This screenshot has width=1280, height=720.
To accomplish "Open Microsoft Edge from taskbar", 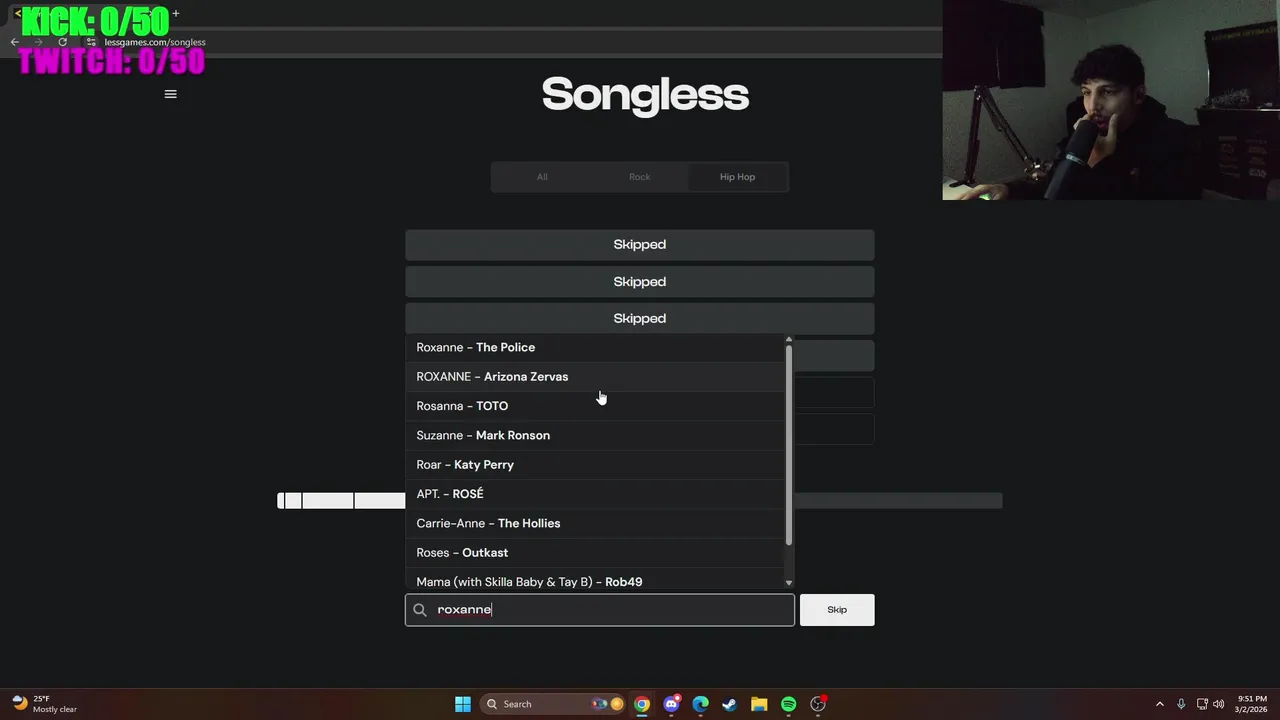I will tap(701, 704).
